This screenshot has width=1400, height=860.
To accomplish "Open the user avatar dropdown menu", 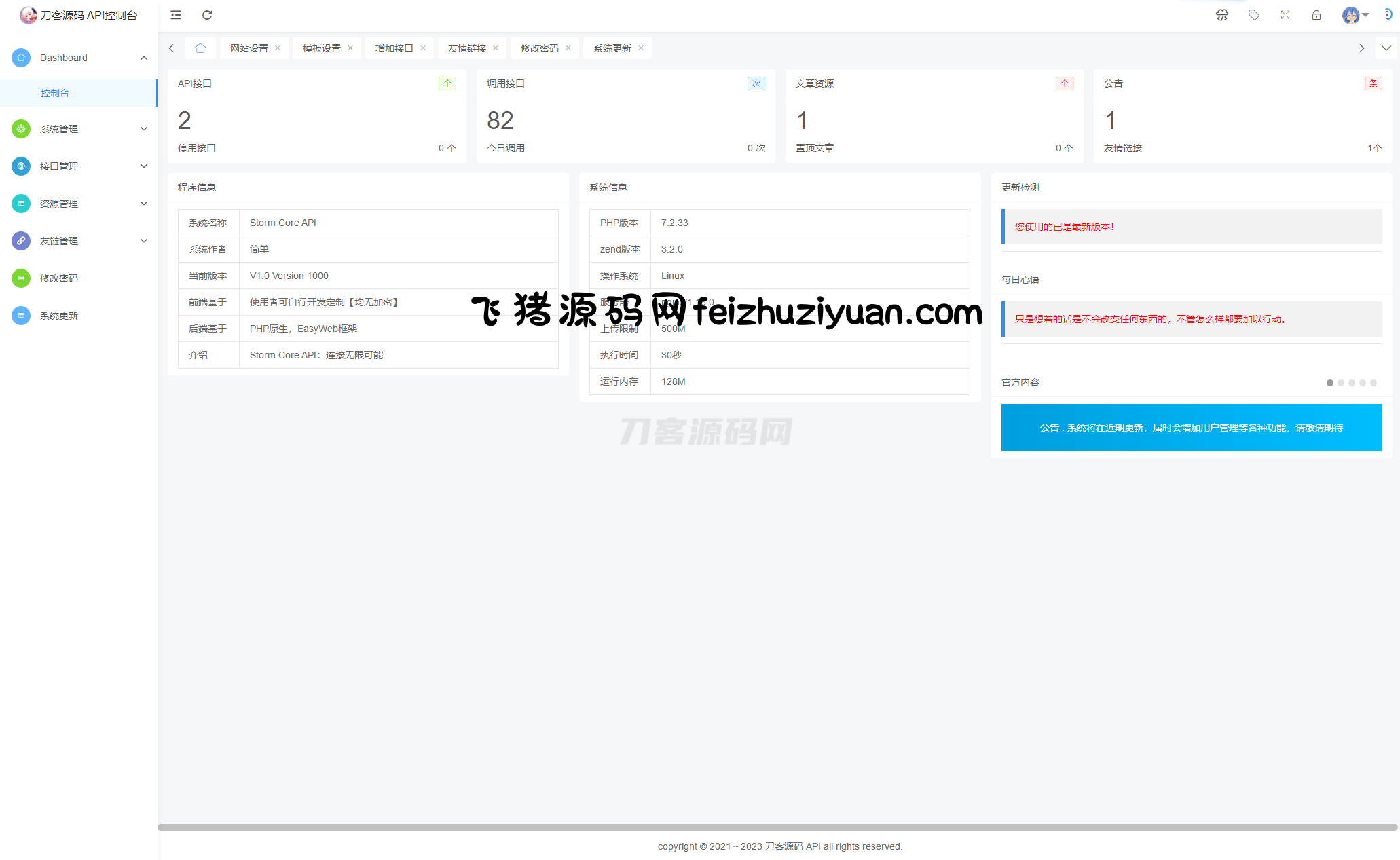I will point(1355,15).
